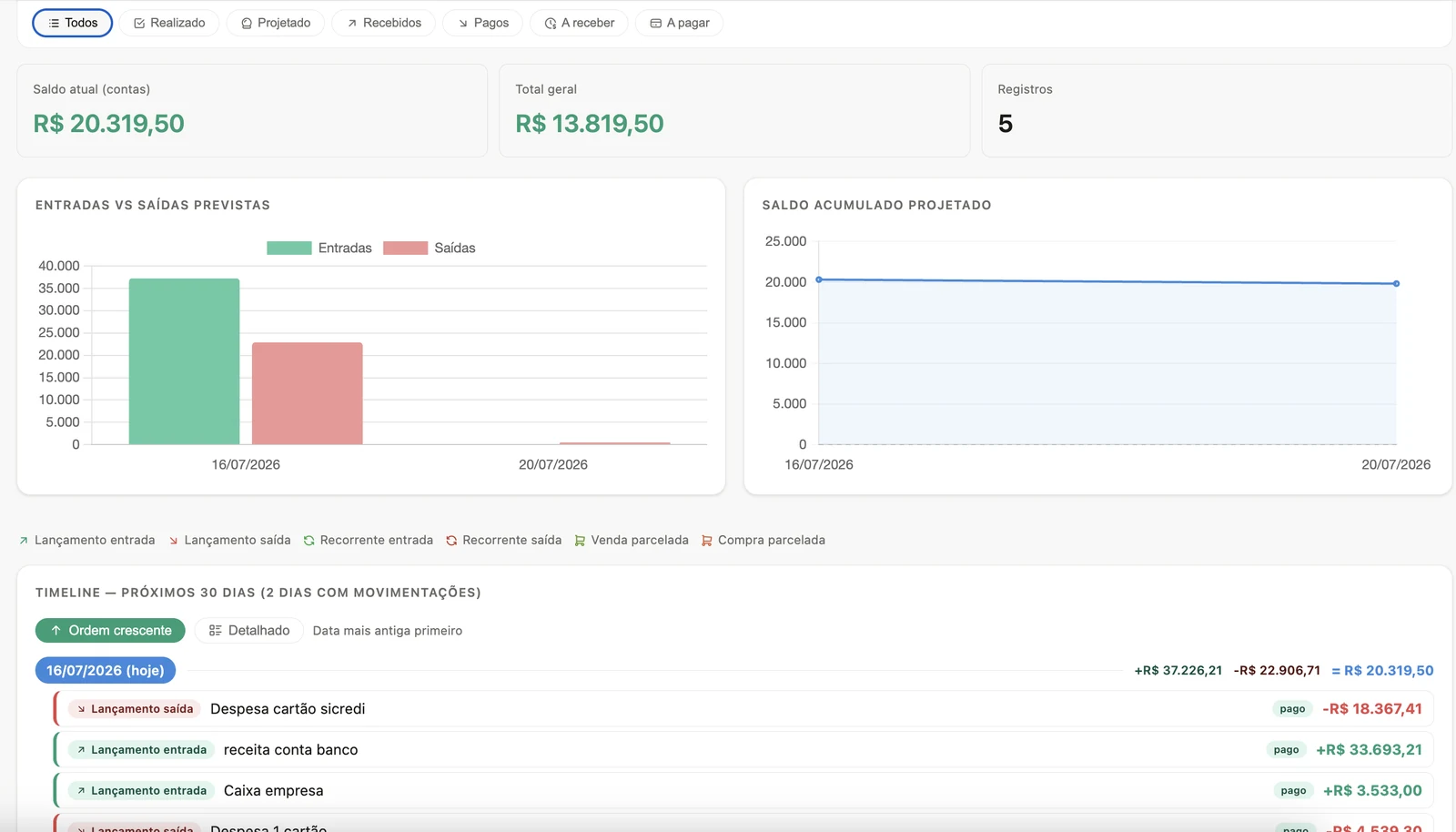This screenshot has width=1456, height=832.
Task: Click the down-right arrow icon in Pagos
Action: pyautogui.click(x=462, y=23)
